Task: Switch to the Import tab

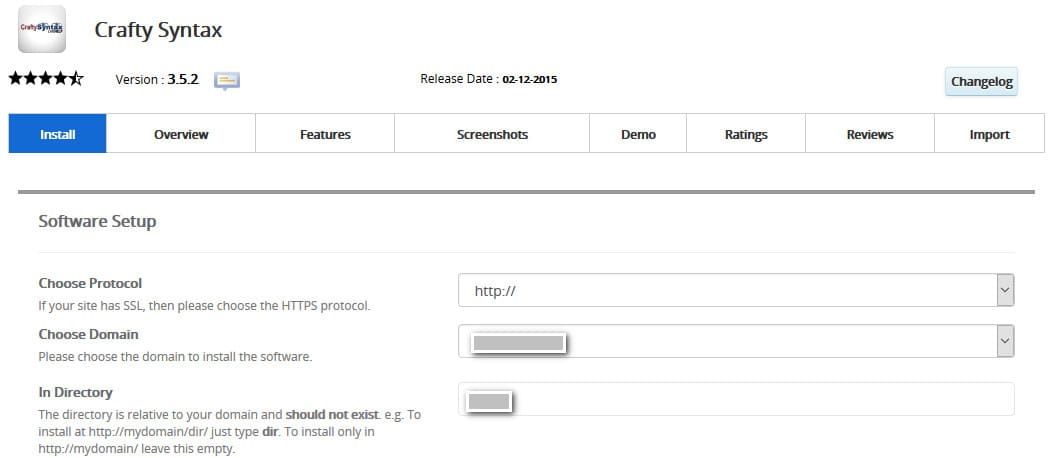Action: tap(989, 134)
